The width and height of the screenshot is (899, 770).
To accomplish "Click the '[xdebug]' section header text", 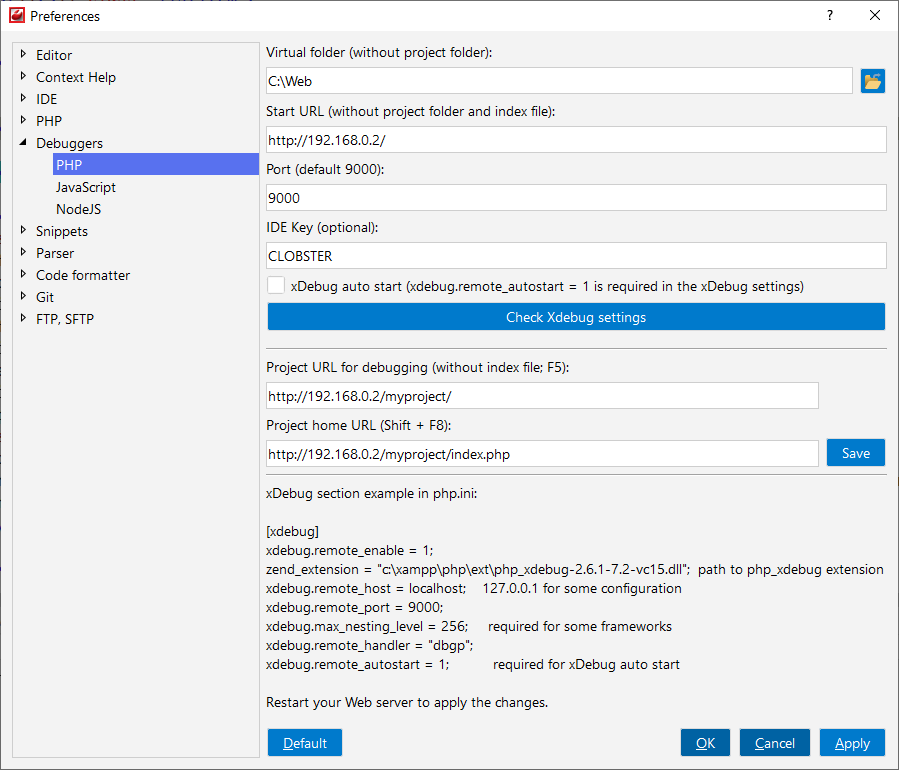I will 292,531.
